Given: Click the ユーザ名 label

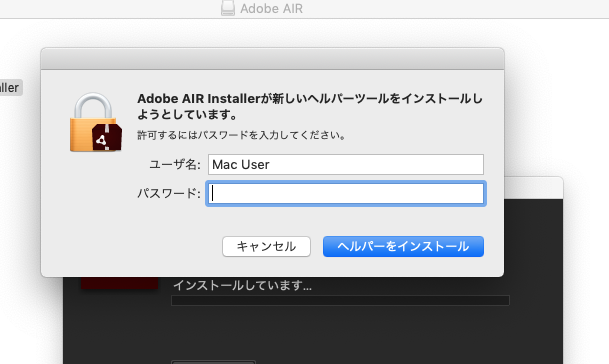Looking at the screenshot, I should click(x=175, y=164).
